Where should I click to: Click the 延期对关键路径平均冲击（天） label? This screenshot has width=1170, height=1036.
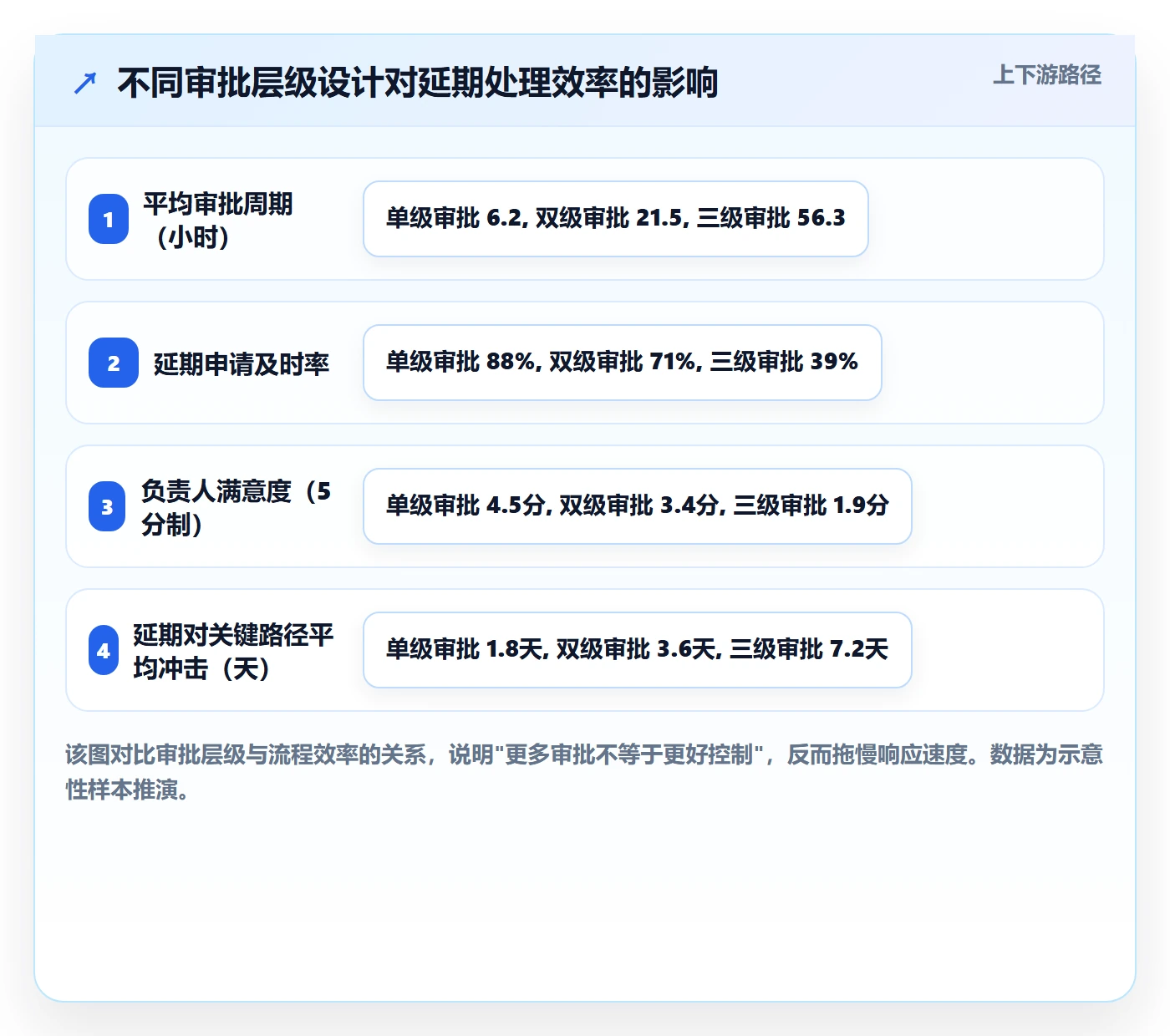[x=233, y=651]
